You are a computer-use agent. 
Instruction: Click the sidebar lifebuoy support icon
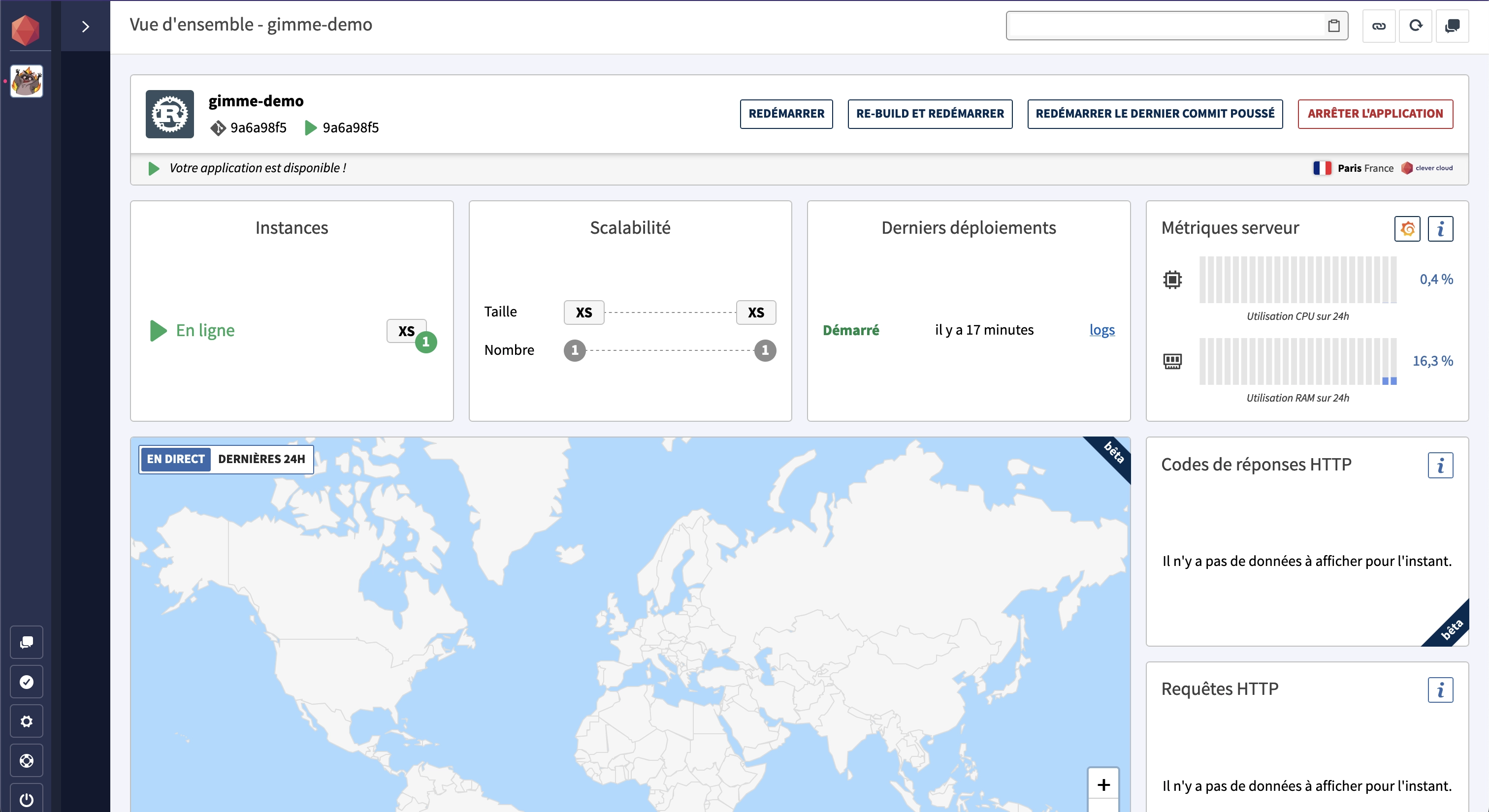pyautogui.click(x=27, y=761)
